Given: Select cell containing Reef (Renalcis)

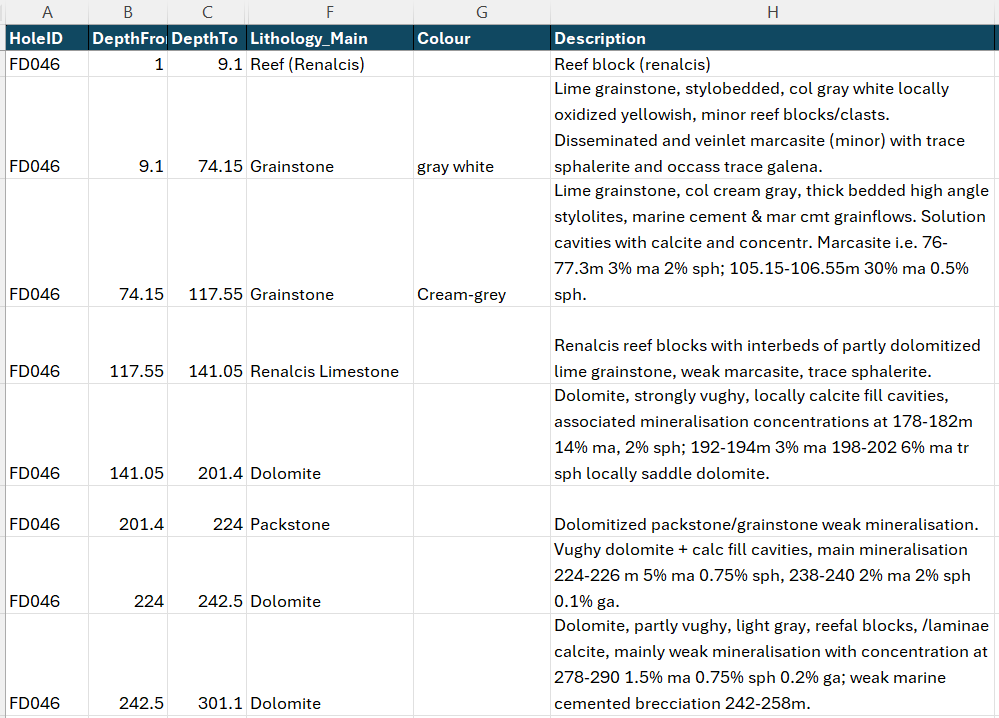Looking at the screenshot, I should [x=330, y=64].
